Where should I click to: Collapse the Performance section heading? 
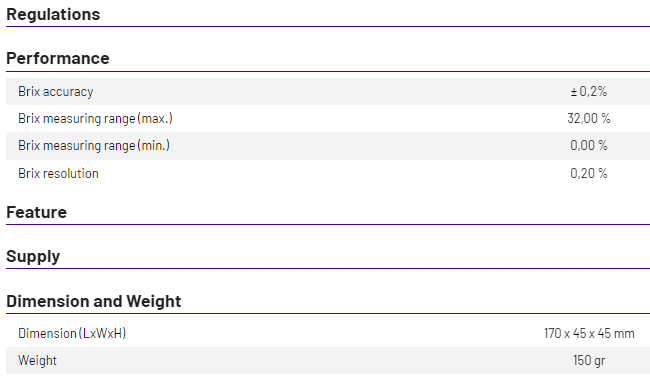[x=58, y=58]
